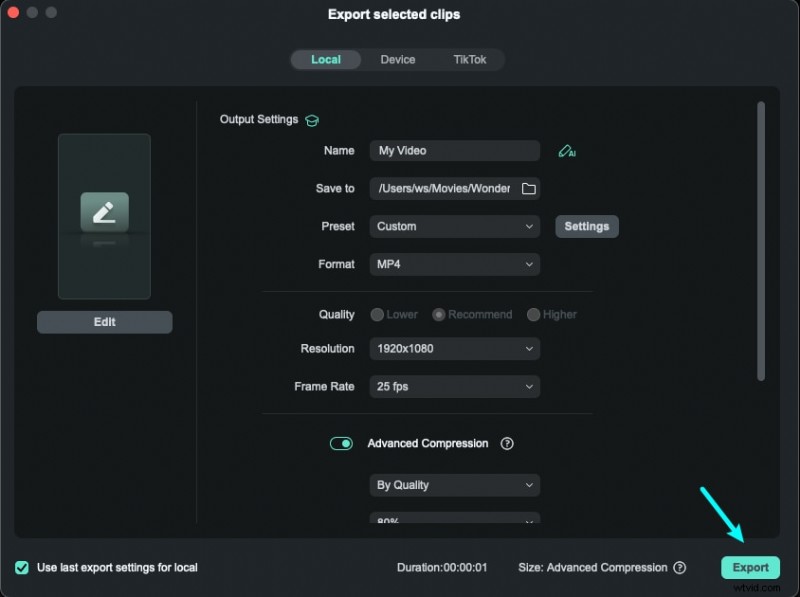This screenshot has height=597, width=800.
Task: Open help for Advanced Compression question mark
Action: 507,443
